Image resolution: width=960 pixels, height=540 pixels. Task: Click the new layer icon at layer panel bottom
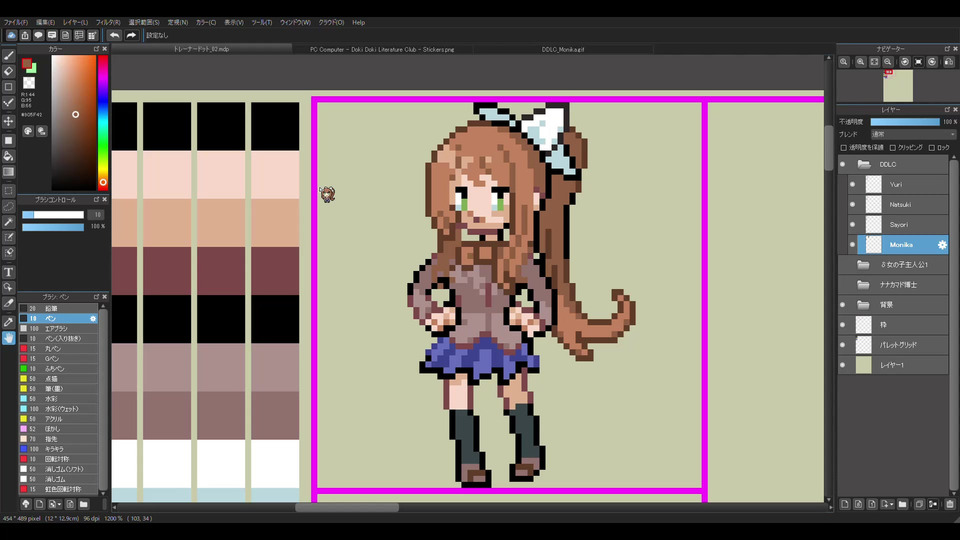pos(845,504)
